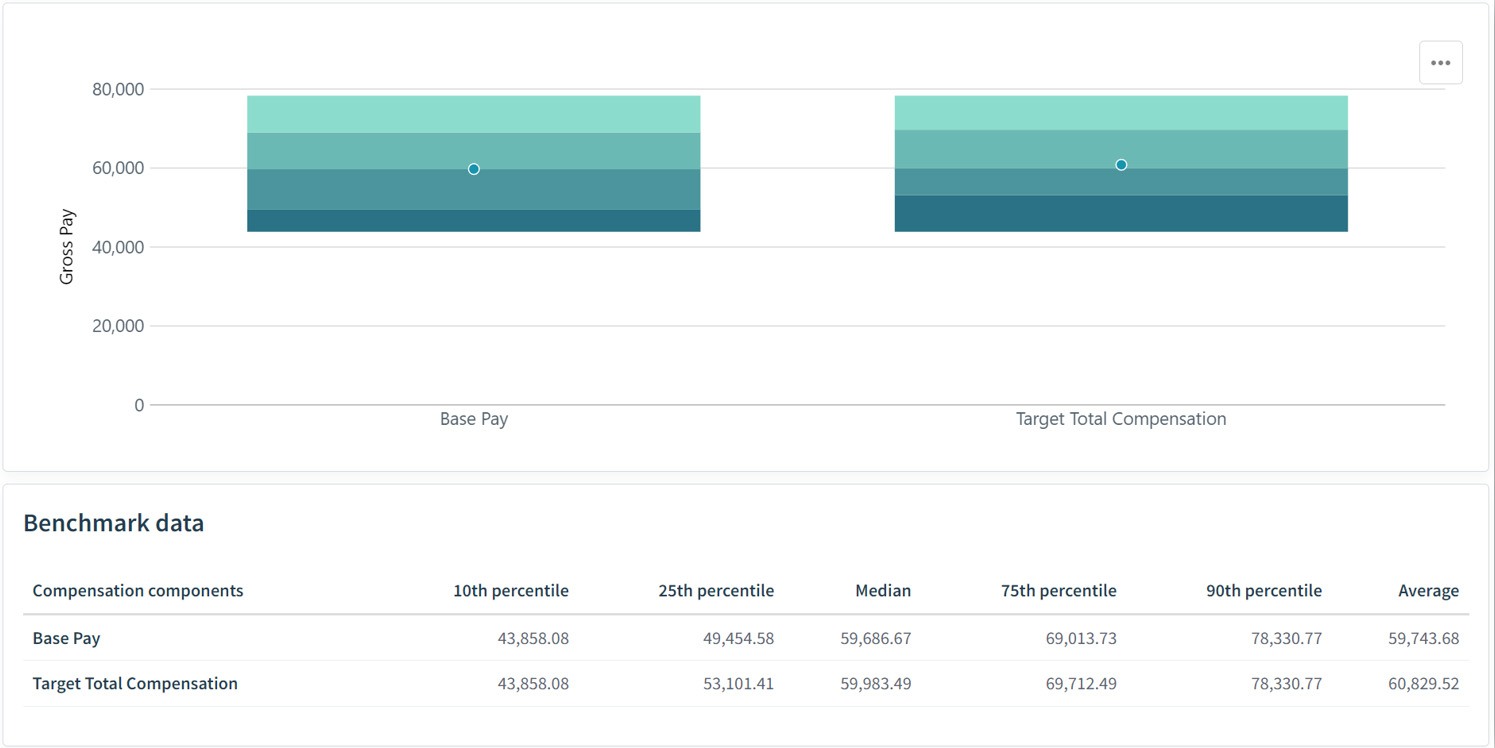Select darkest bottom segment of Target Total Compensation bar
Image resolution: width=1495 pixels, height=748 pixels.
(1121, 214)
